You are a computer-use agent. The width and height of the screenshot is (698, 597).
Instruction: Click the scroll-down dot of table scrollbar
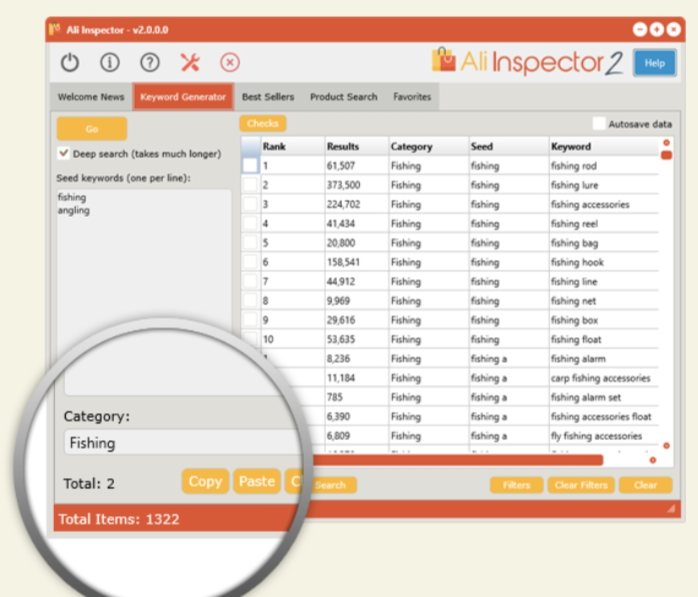(x=666, y=446)
